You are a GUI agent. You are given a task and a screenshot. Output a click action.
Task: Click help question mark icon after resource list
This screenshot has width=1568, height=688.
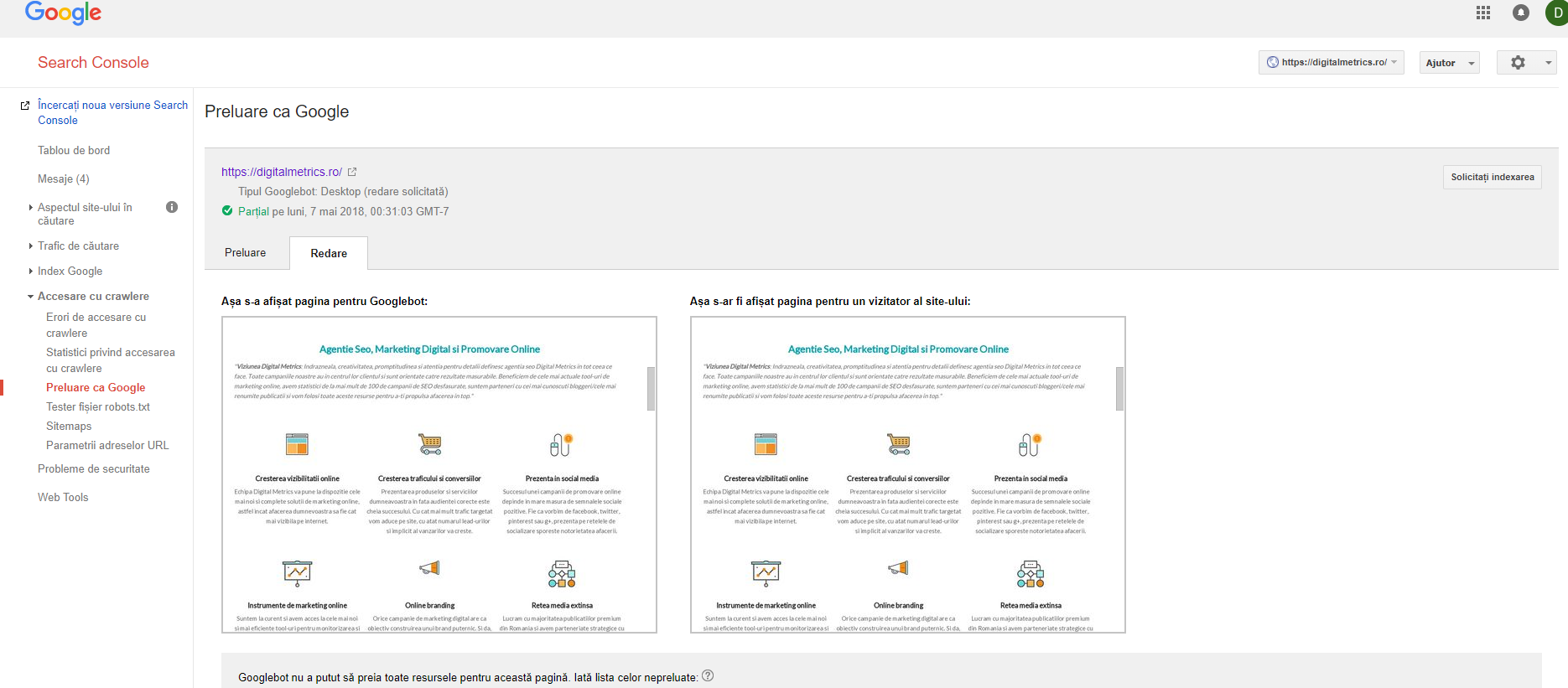[708, 676]
